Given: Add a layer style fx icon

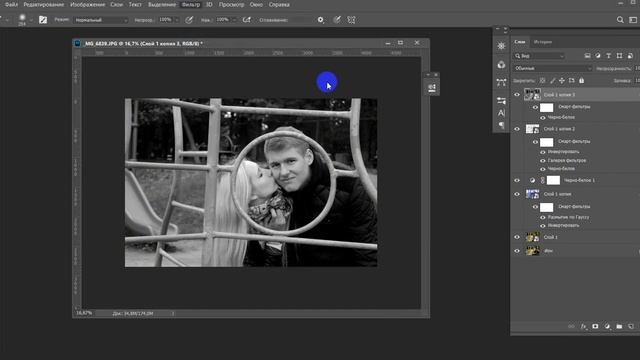Looking at the screenshot, I should coord(583,327).
